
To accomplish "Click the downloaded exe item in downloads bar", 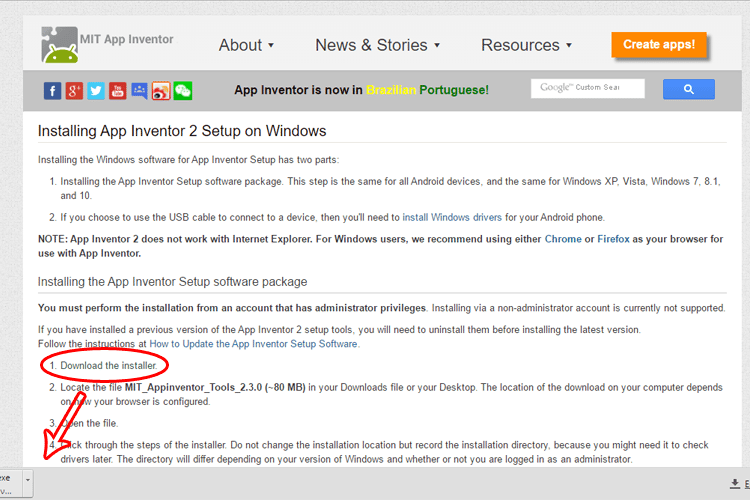I will [11, 484].
